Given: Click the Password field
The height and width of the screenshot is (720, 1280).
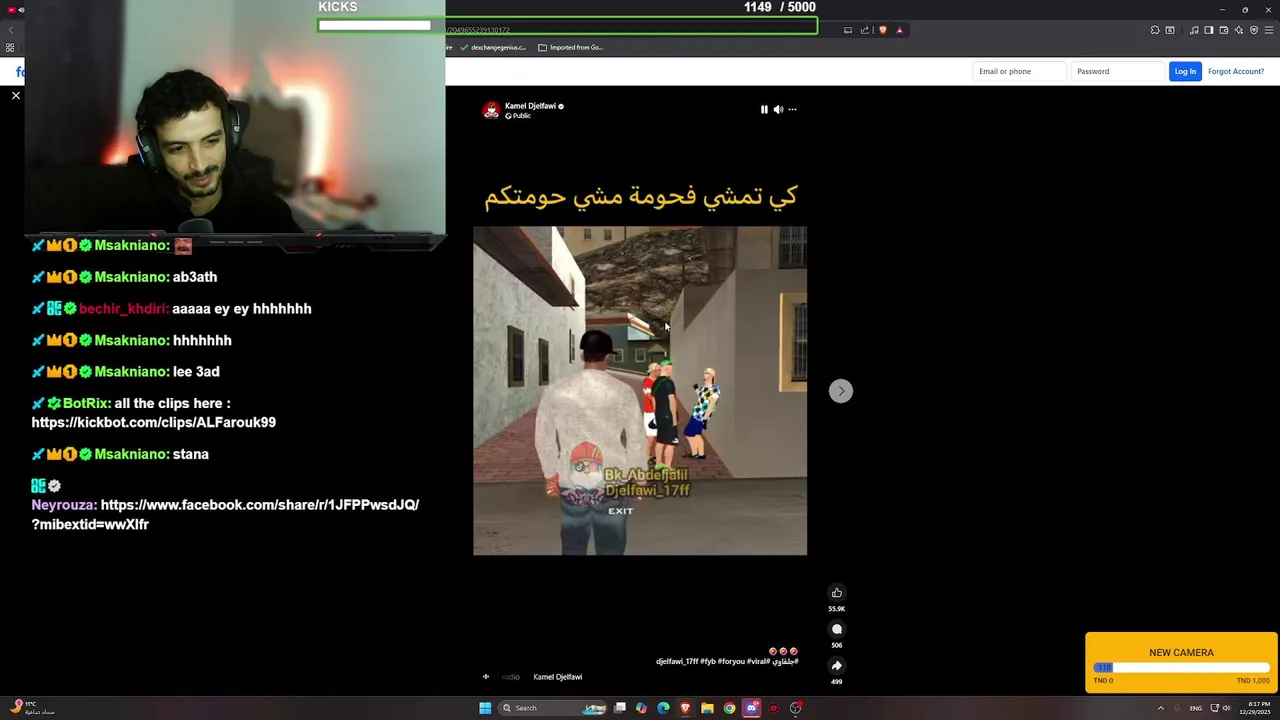Looking at the screenshot, I should (x=1117, y=71).
